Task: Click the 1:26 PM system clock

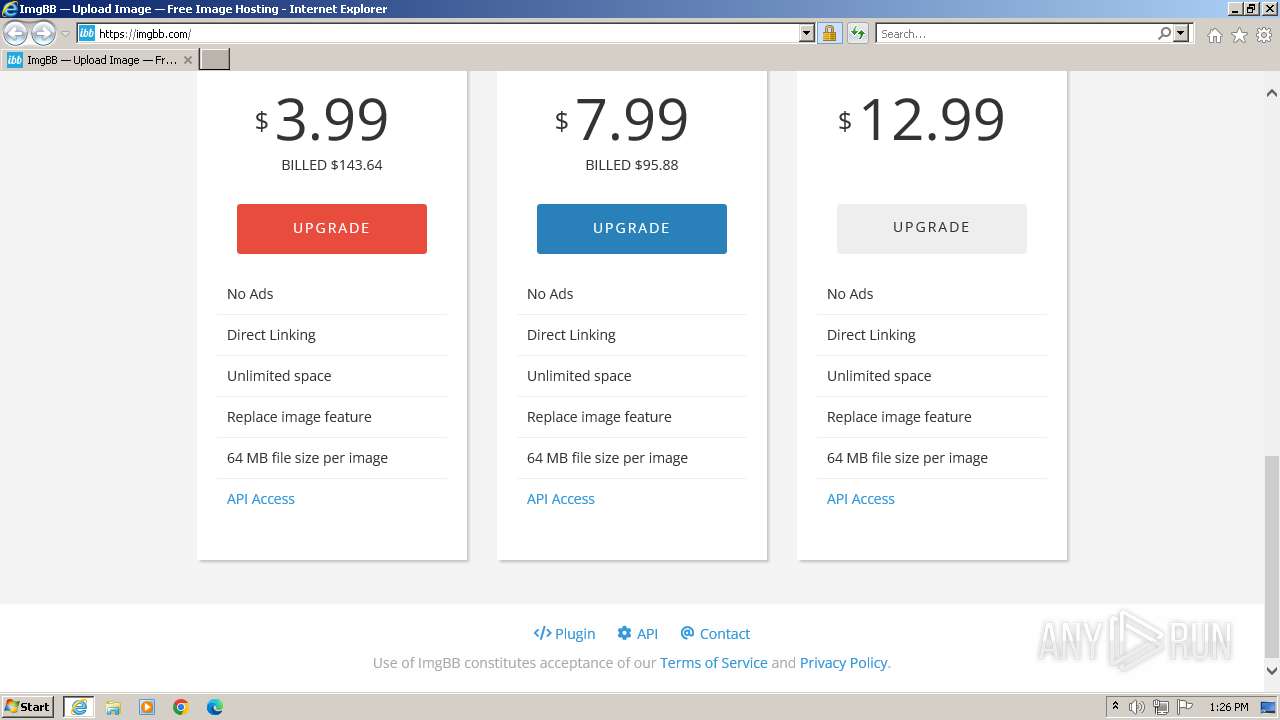Action: pyautogui.click(x=1229, y=707)
